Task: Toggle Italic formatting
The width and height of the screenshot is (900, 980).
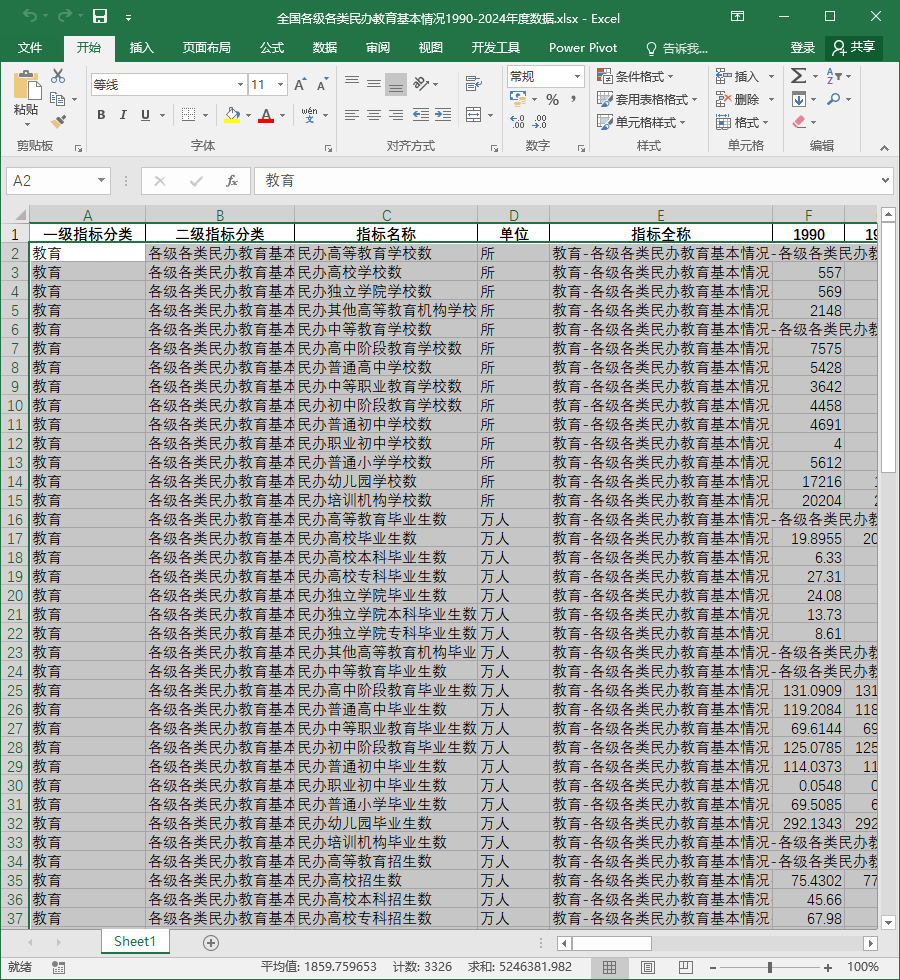Action: pyautogui.click(x=123, y=115)
